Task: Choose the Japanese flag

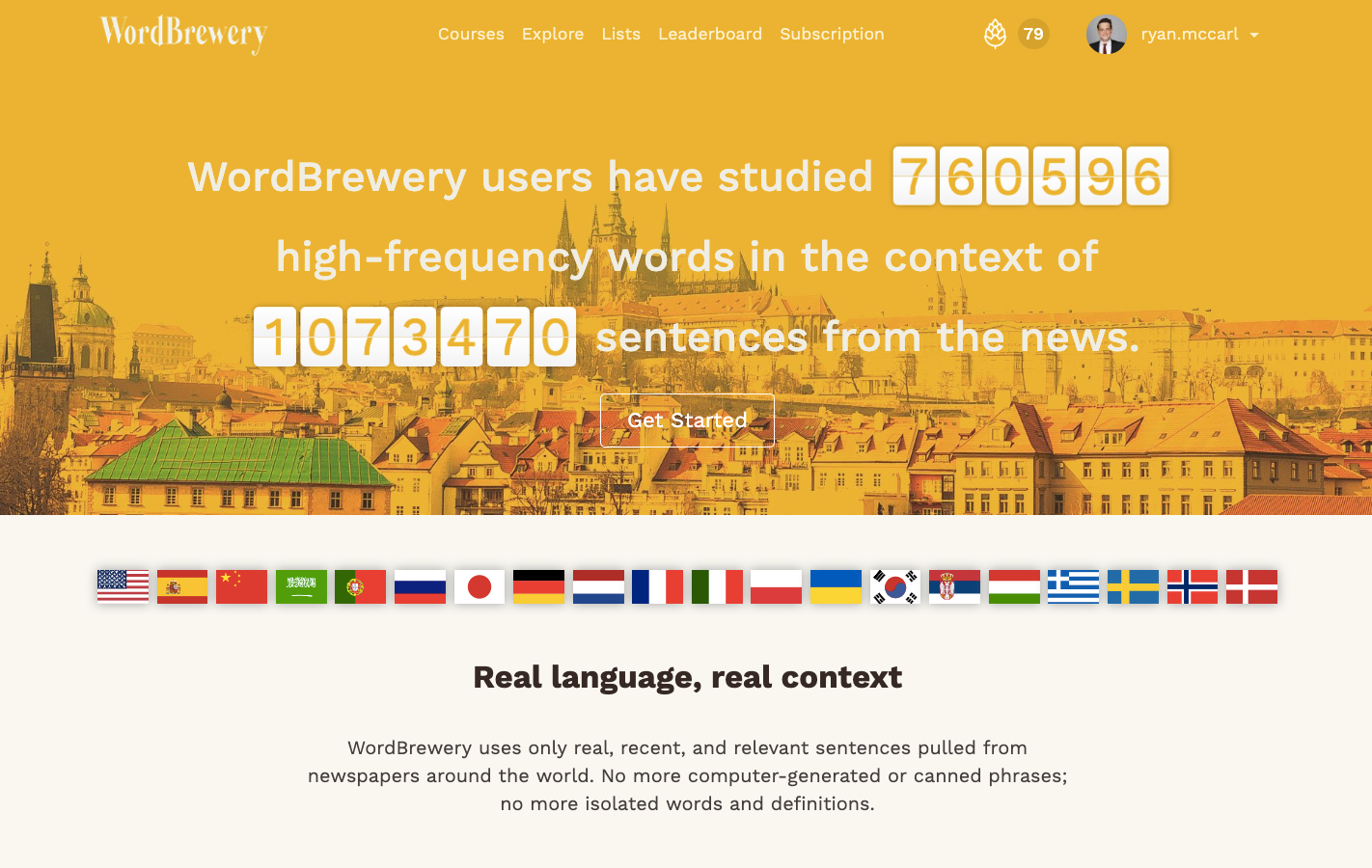Action: [x=480, y=586]
